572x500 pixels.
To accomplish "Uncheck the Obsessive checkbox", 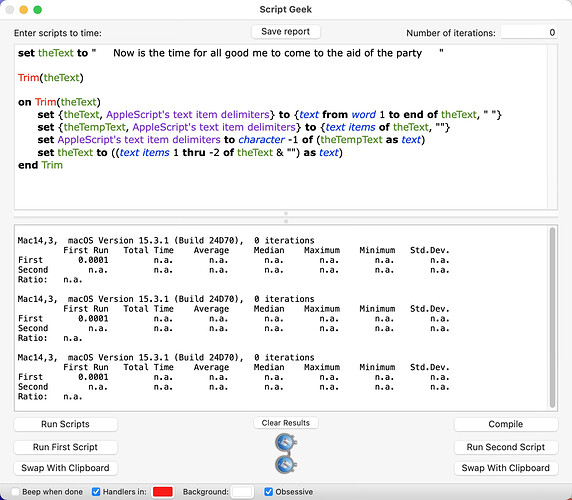I will pos(268,492).
